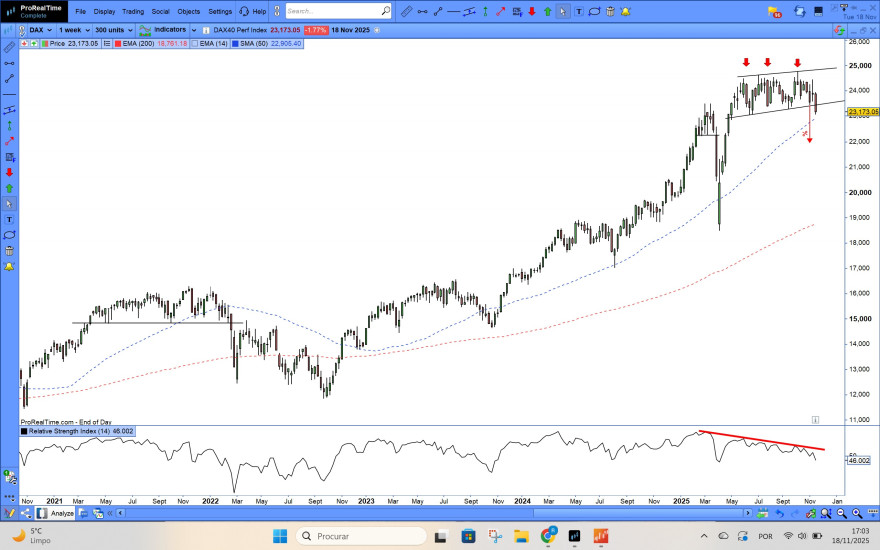This screenshot has width=880, height=550.
Task: Click the trash can delete objects icon
Action: [x=610, y=11]
